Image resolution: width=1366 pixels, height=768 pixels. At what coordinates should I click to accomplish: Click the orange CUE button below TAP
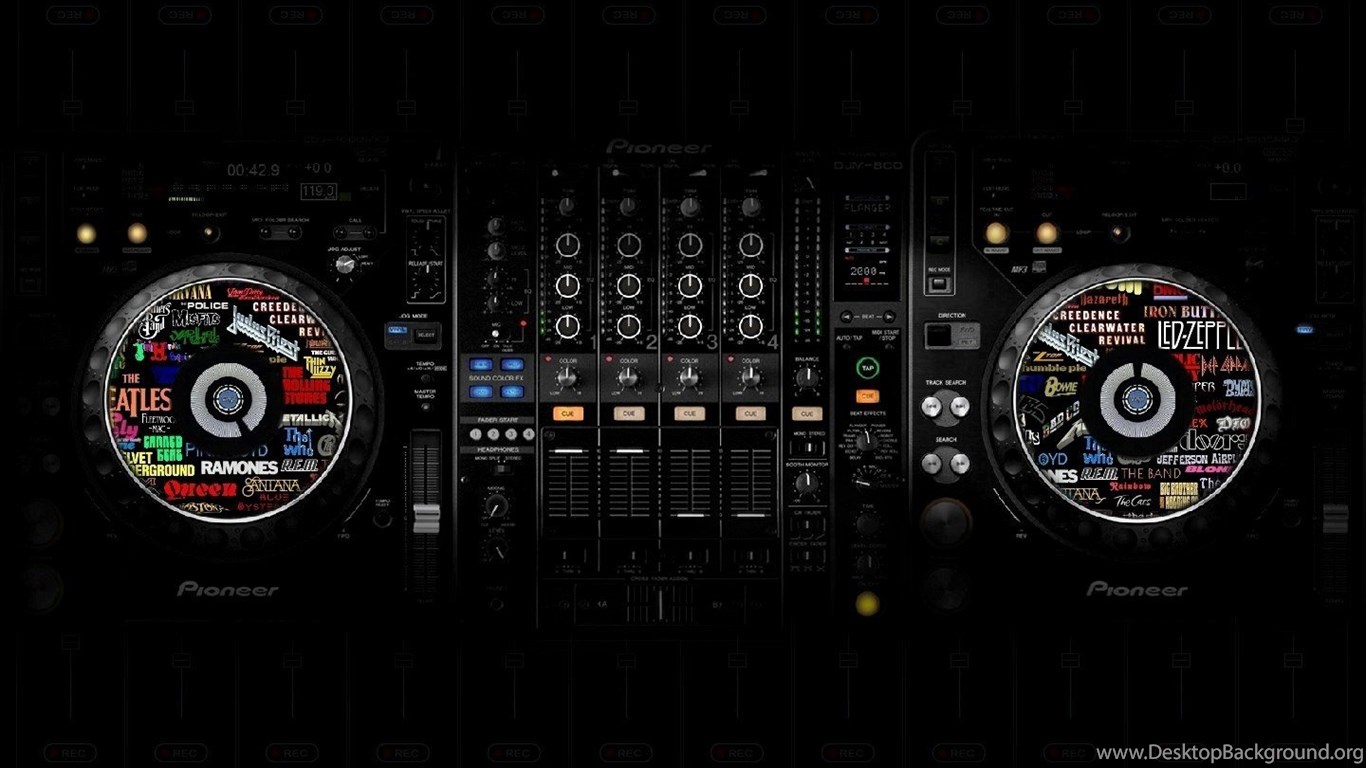(867, 396)
